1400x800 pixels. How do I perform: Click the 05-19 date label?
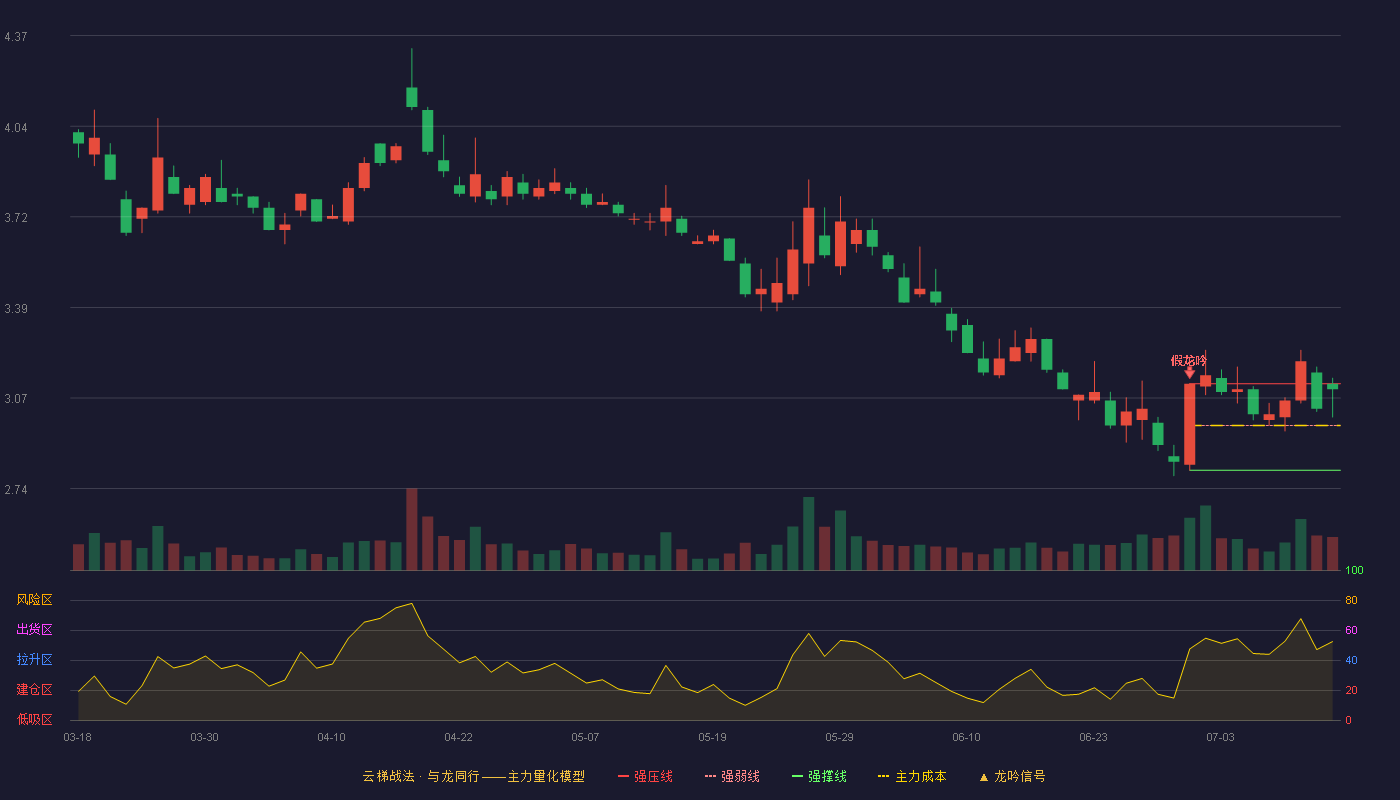pyautogui.click(x=712, y=737)
